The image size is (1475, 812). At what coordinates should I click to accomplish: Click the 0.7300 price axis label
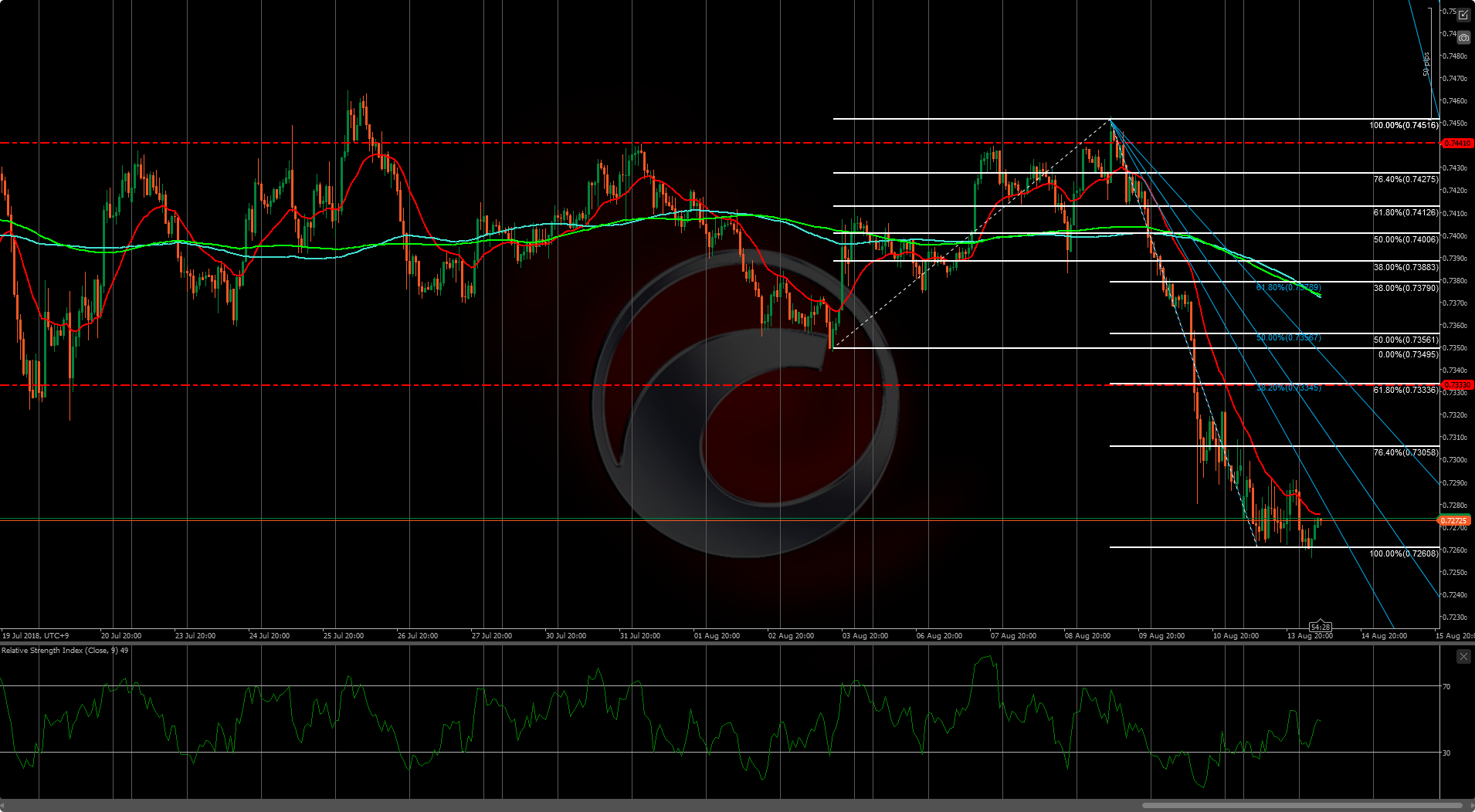pos(1455,460)
